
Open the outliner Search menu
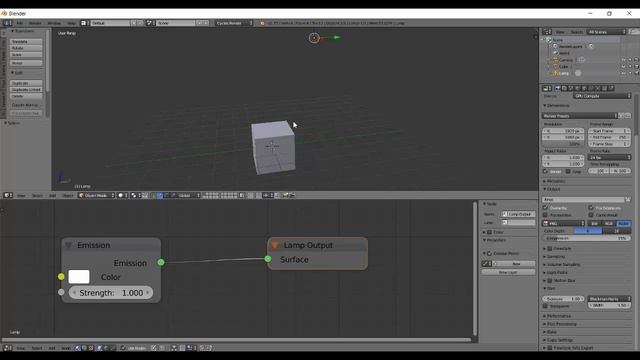tap(576, 32)
